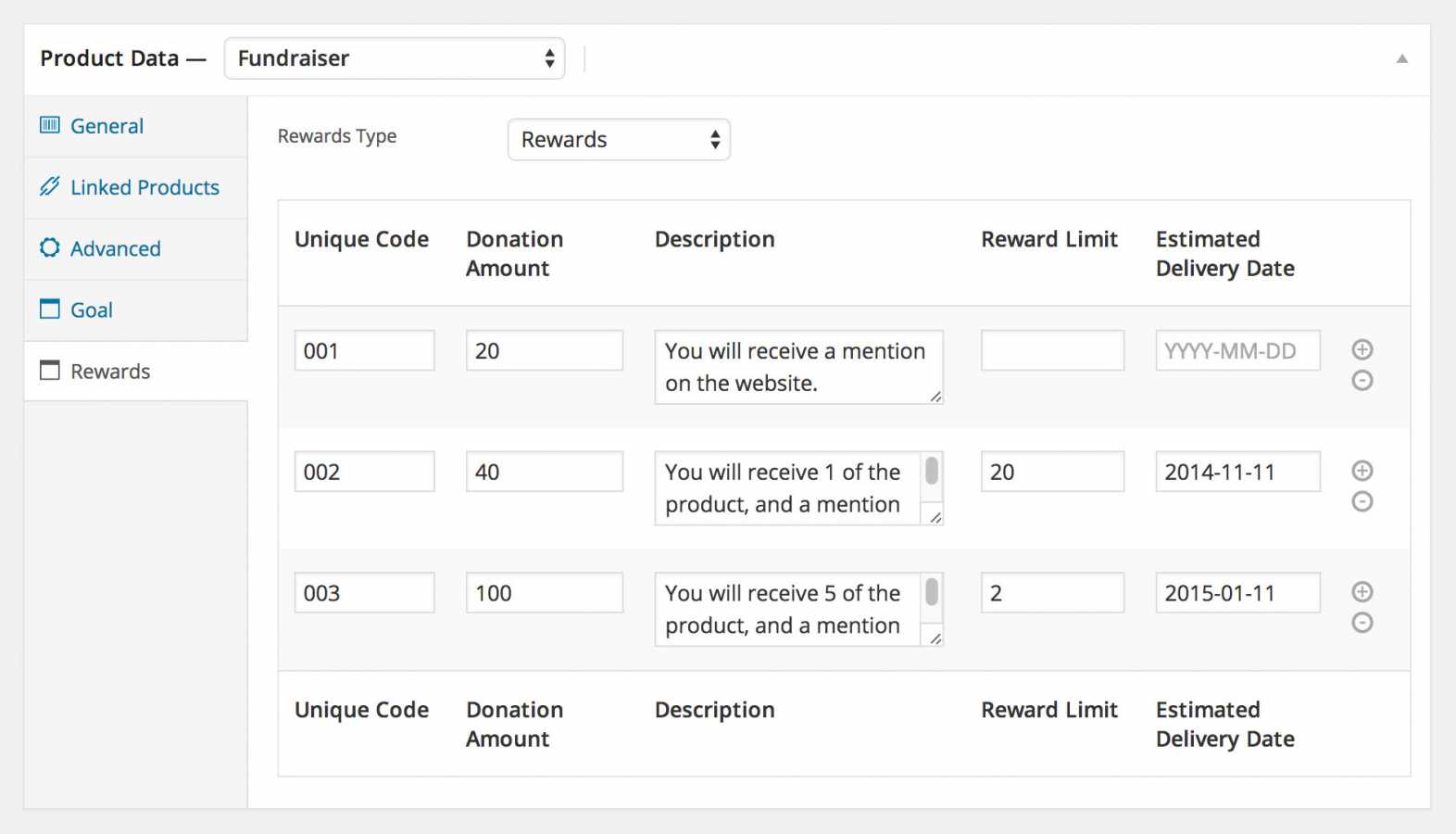Click the delivery date field 2014-11-11
Viewport: 1456px width, 834px height.
[x=1237, y=472]
